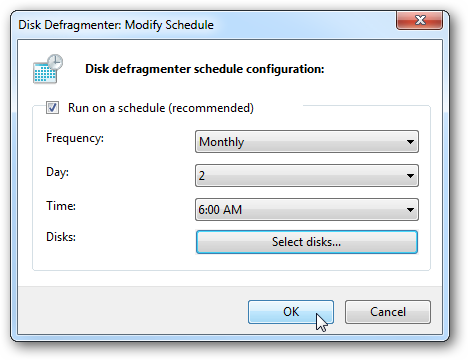This screenshot has height=360, width=468.
Task: Click the Day label
Action: (x=57, y=172)
